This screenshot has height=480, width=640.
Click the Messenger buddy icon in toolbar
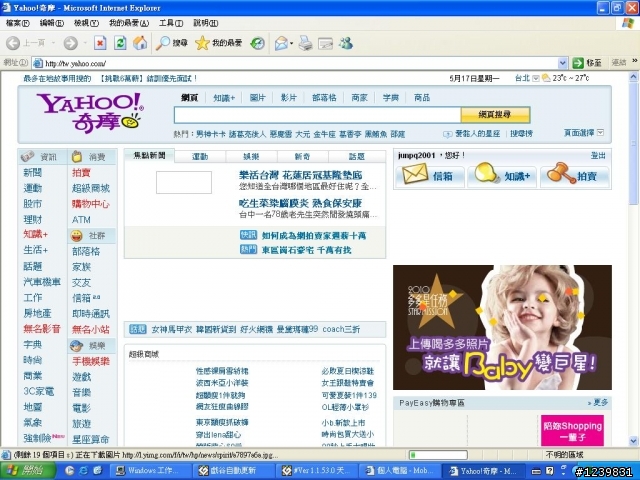click(x=346, y=43)
